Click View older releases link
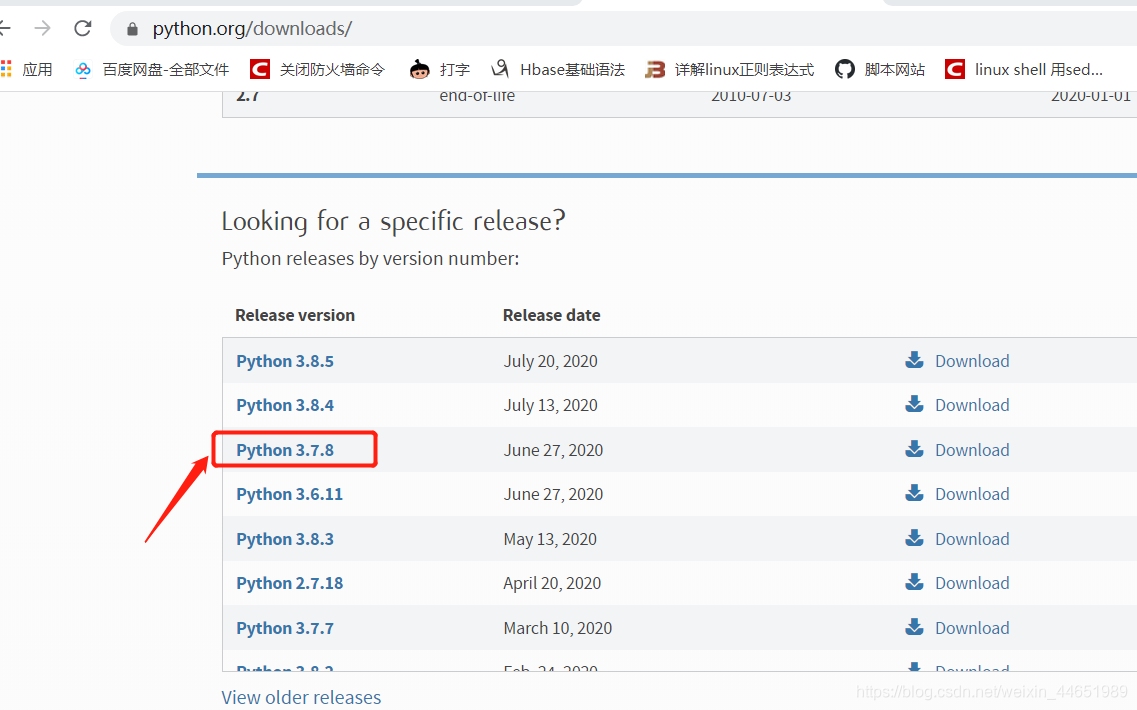 pos(301,698)
